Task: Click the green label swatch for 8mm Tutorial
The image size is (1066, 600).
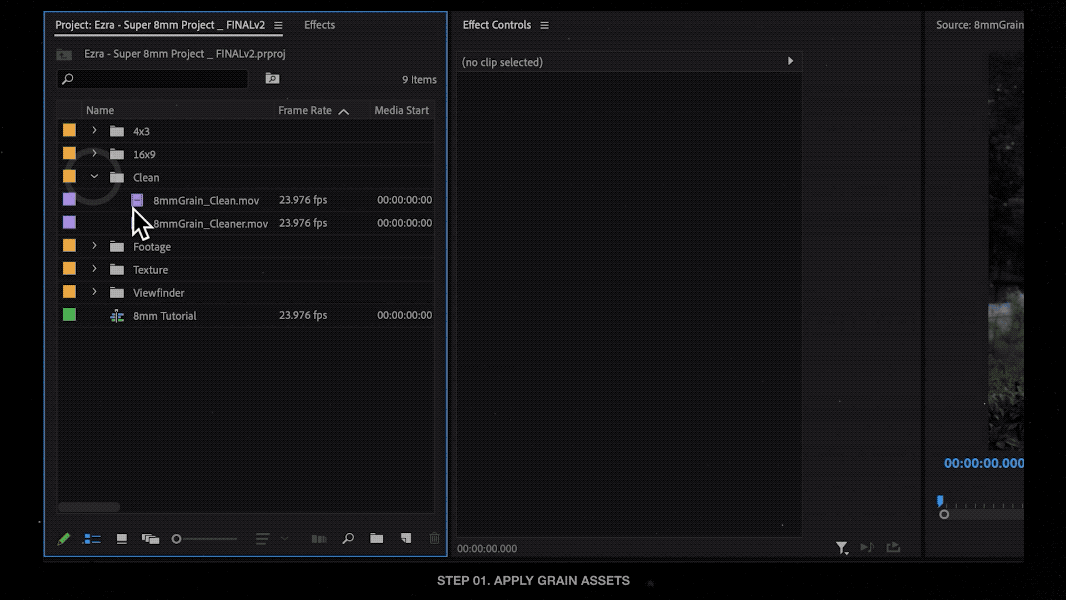Action: click(69, 315)
